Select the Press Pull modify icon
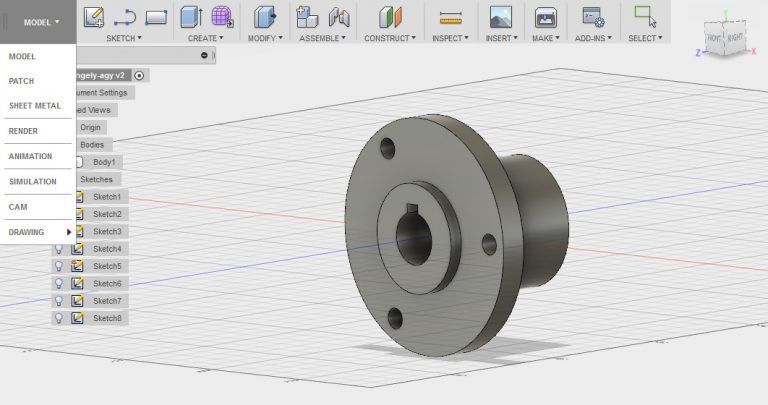Screen dimensions: 768x405 tap(265, 17)
